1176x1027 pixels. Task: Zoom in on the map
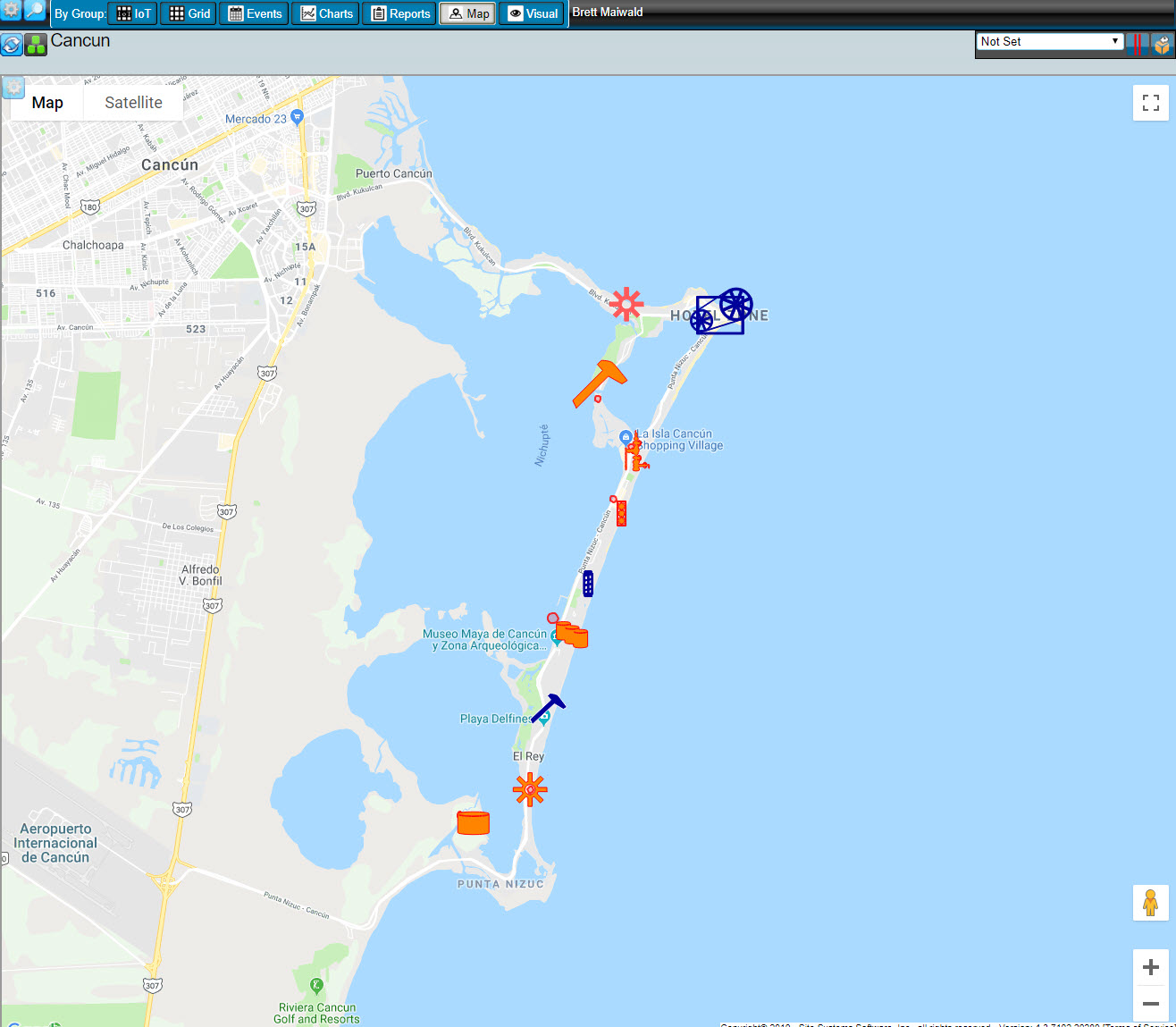pyautogui.click(x=1151, y=967)
